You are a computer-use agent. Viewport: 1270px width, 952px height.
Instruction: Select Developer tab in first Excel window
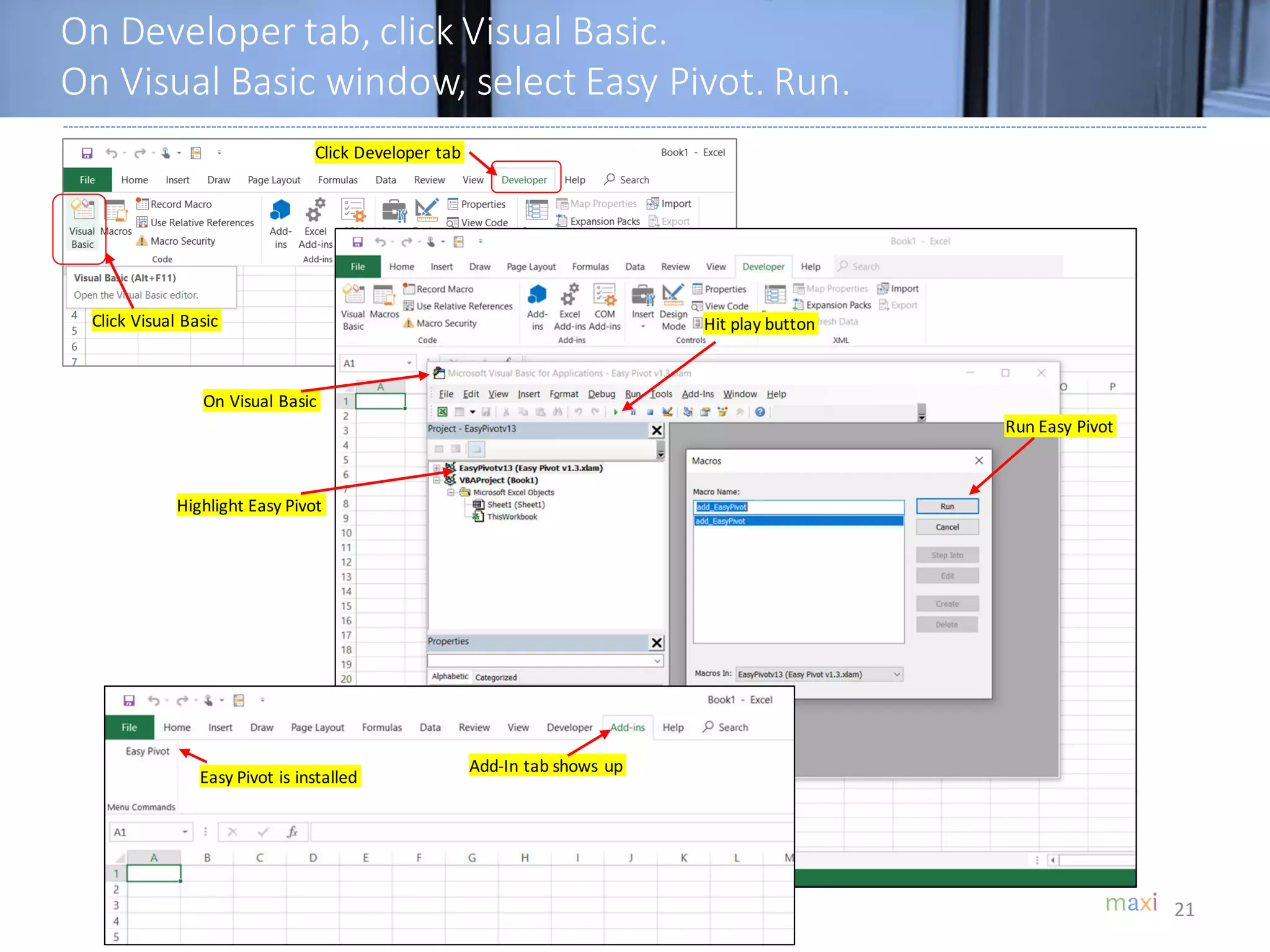tap(524, 180)
